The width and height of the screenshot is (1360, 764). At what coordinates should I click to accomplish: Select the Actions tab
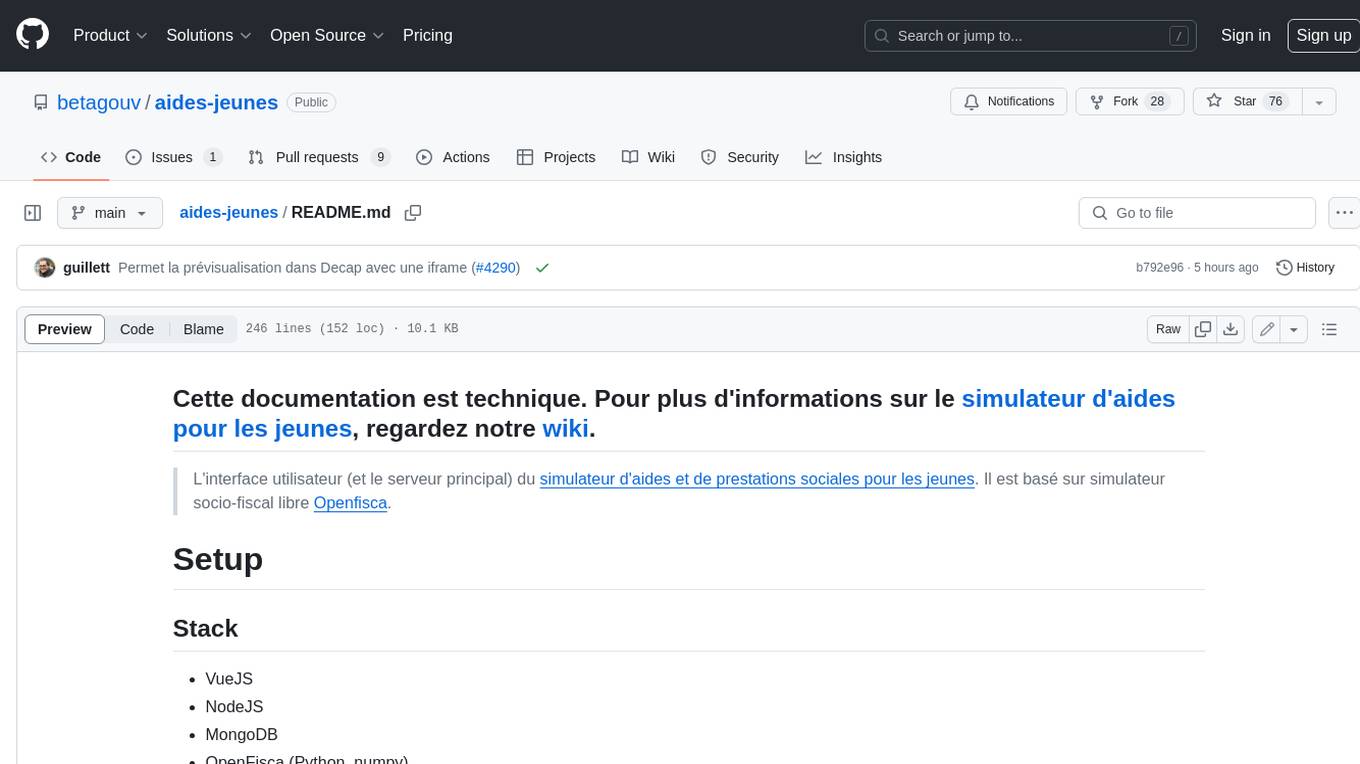pyautogui.click(x=452, y=157)
